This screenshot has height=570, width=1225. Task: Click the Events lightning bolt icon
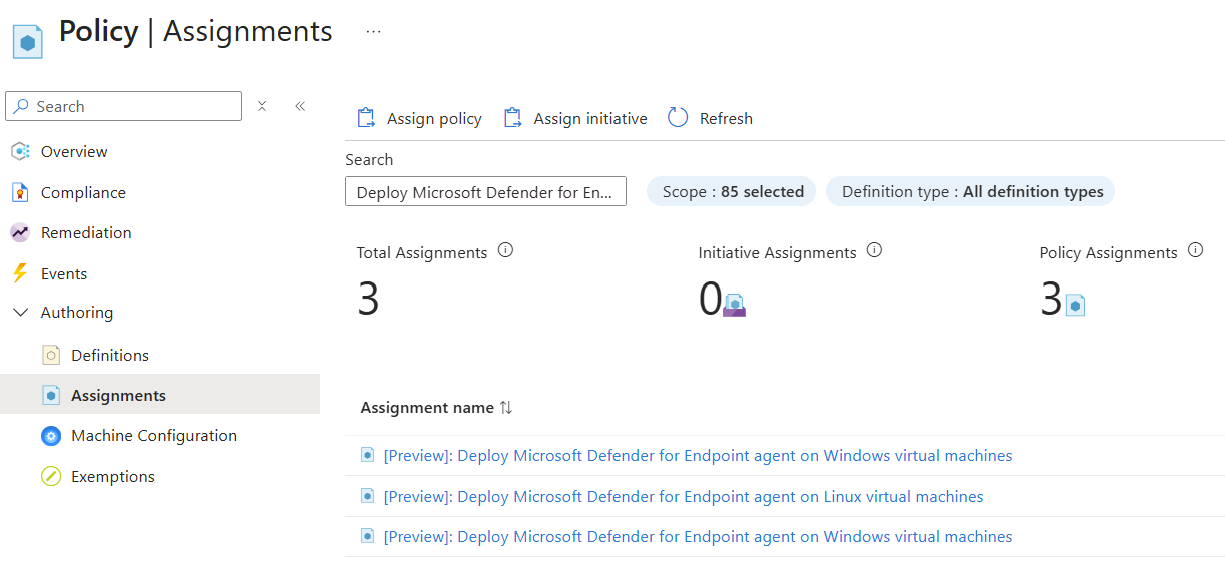(19, 273)
